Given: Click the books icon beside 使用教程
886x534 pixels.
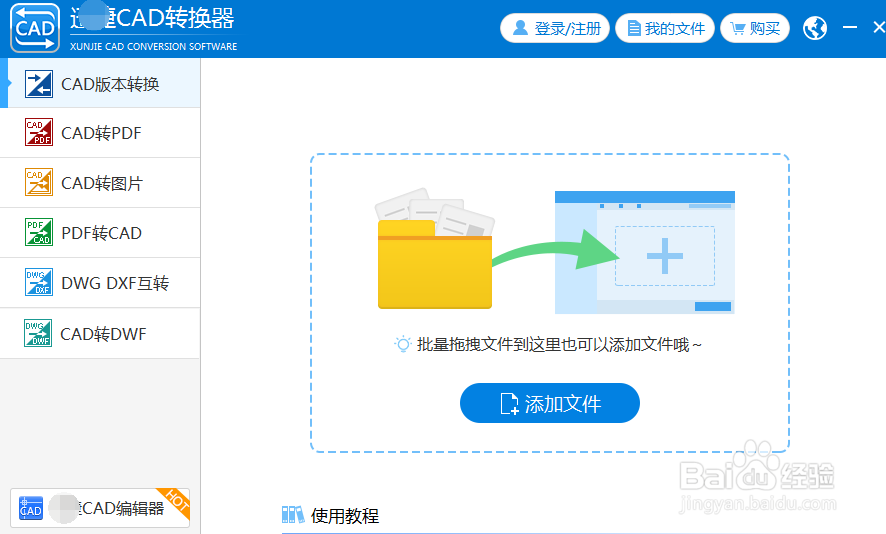Looking at the screenshot, I should click(x=293, y=515).
